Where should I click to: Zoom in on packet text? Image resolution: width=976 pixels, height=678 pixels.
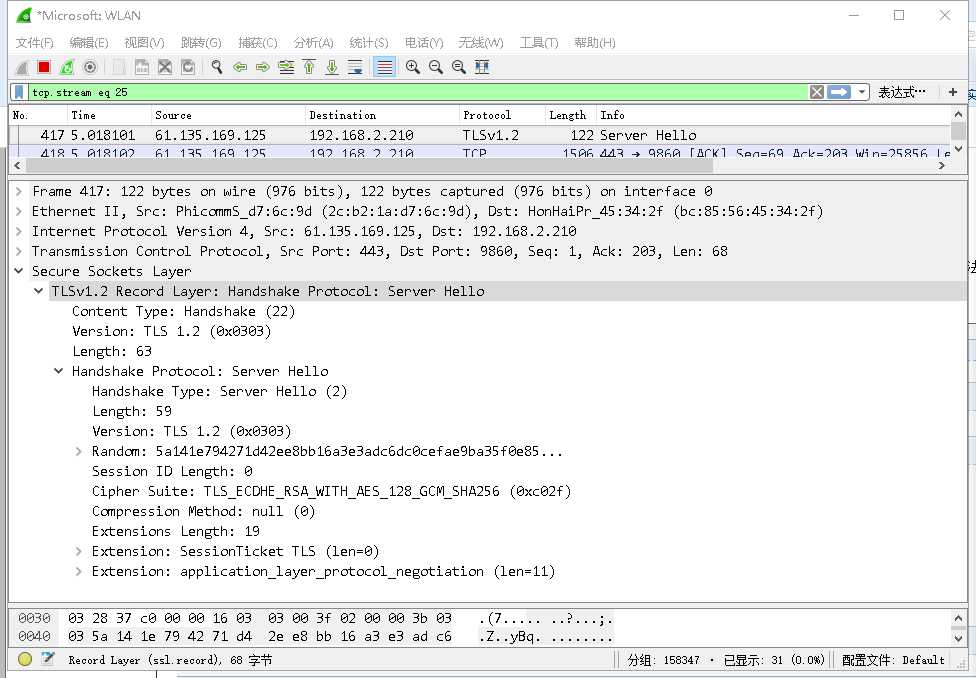(x=412, y=67)
